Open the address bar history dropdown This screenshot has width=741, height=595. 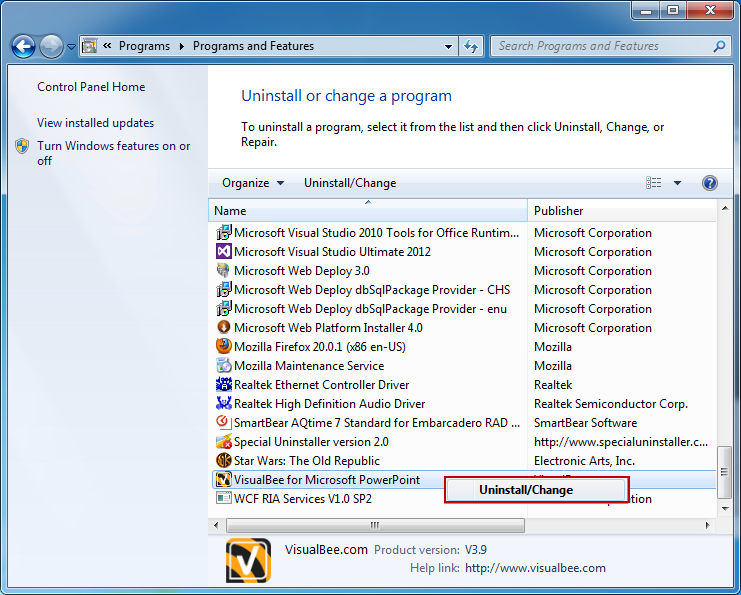(x=448, y=47)
